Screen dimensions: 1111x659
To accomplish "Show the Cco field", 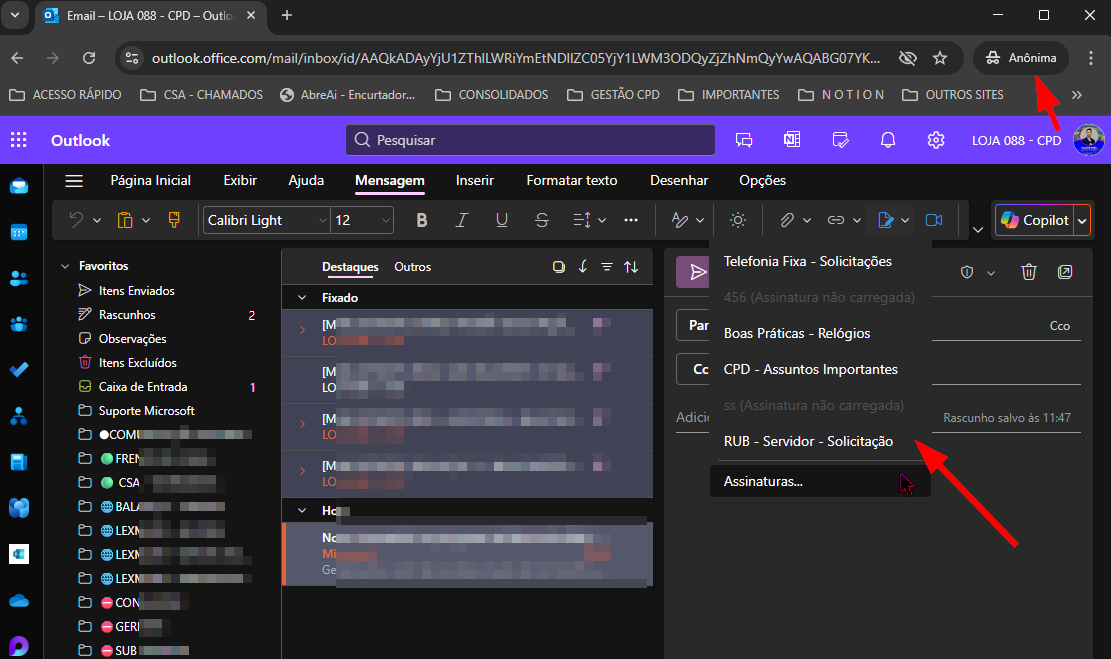I will click(1059, 326).
